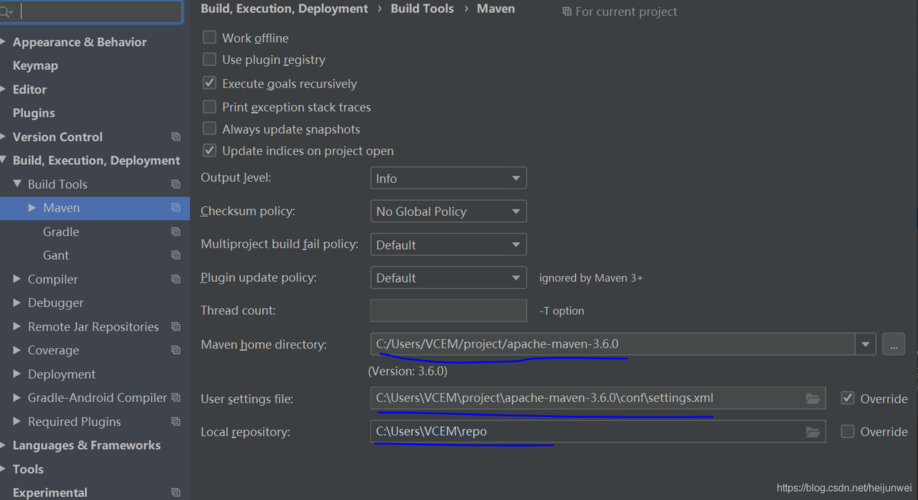The height and width of the screenshot is (500, 918).
Task: Open the Maven home directory dropdown arrow
Action: (x=864, y=345)
